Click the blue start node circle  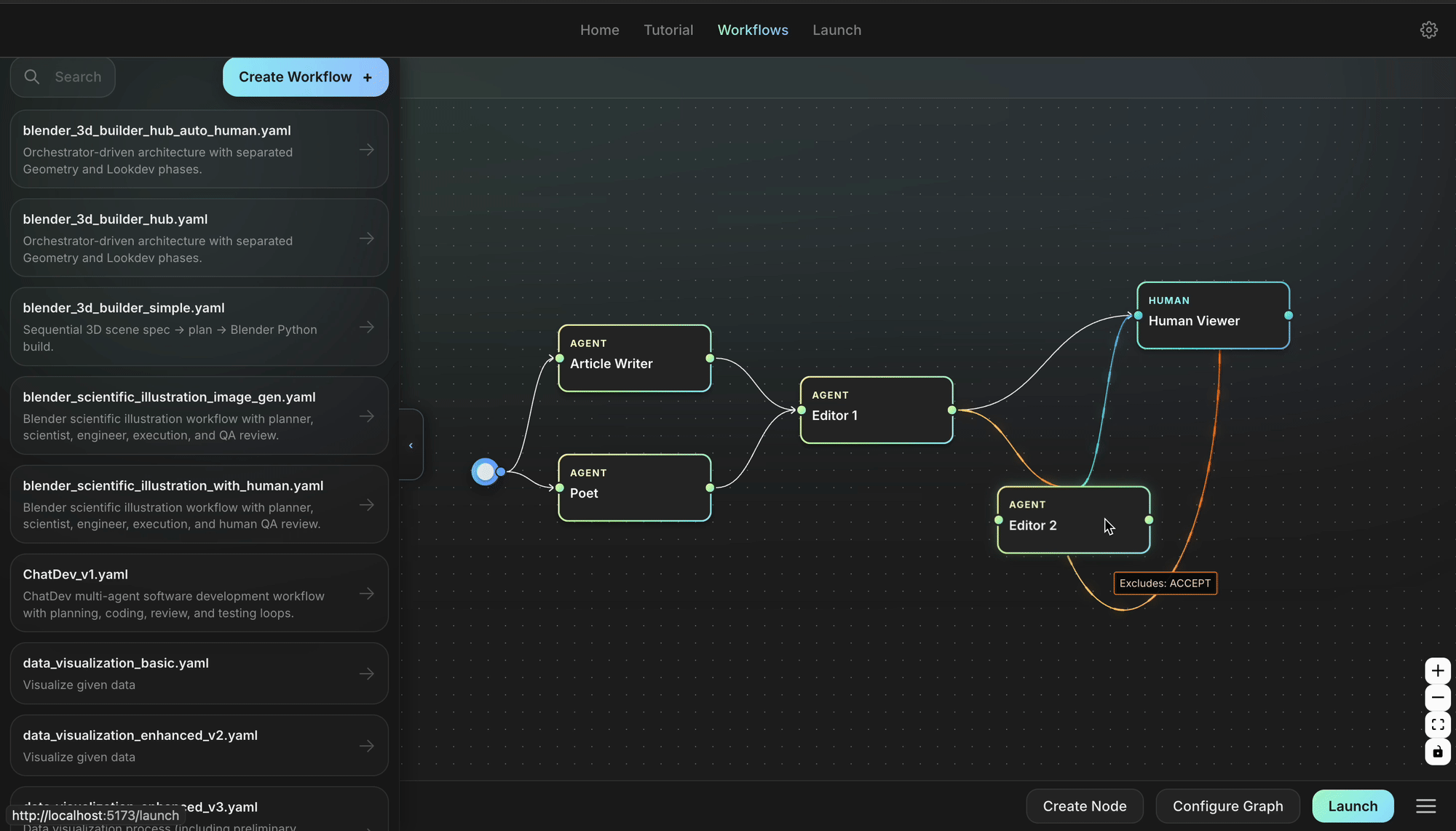[x=485, y=472]
